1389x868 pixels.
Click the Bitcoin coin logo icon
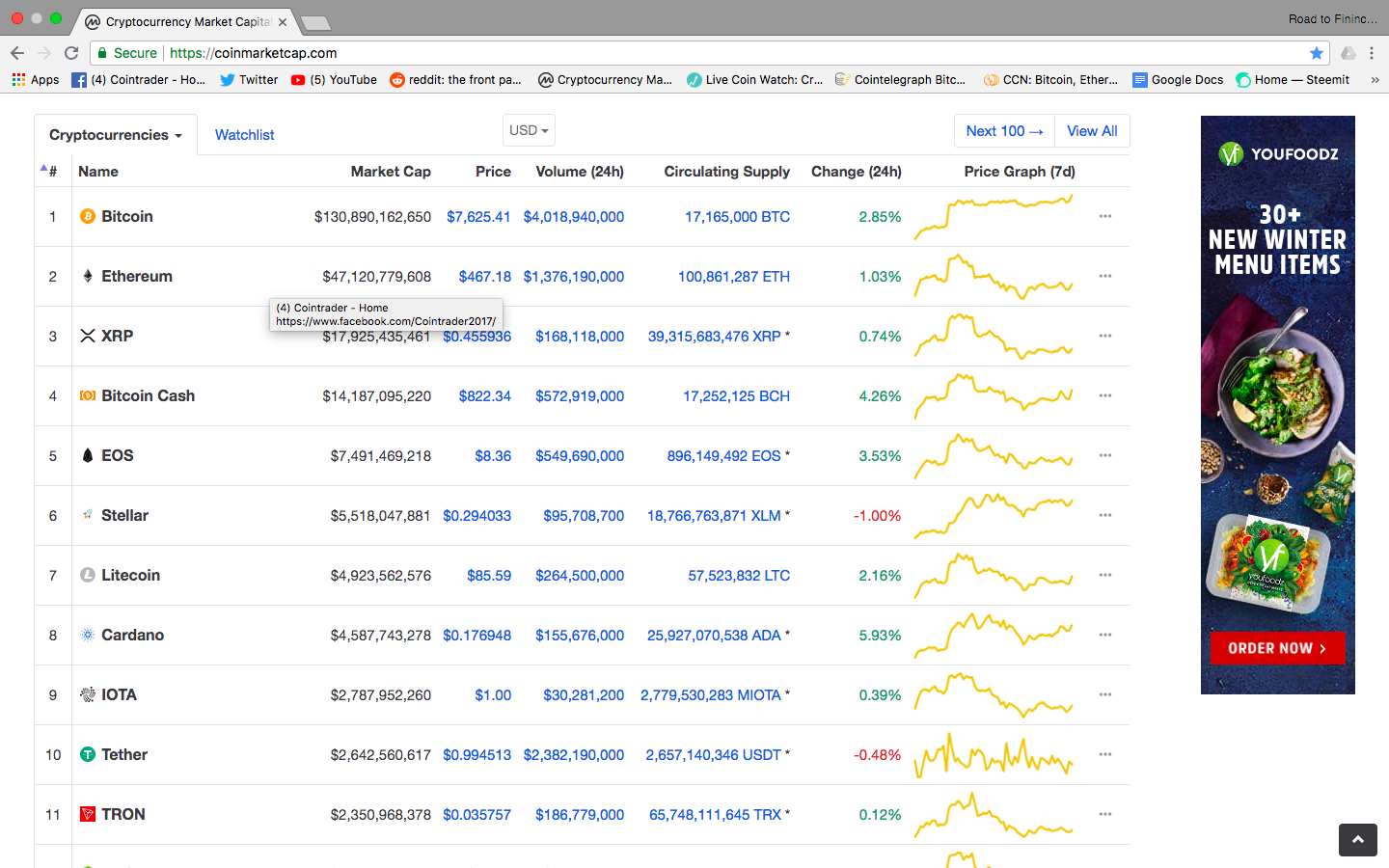(88, 216)
